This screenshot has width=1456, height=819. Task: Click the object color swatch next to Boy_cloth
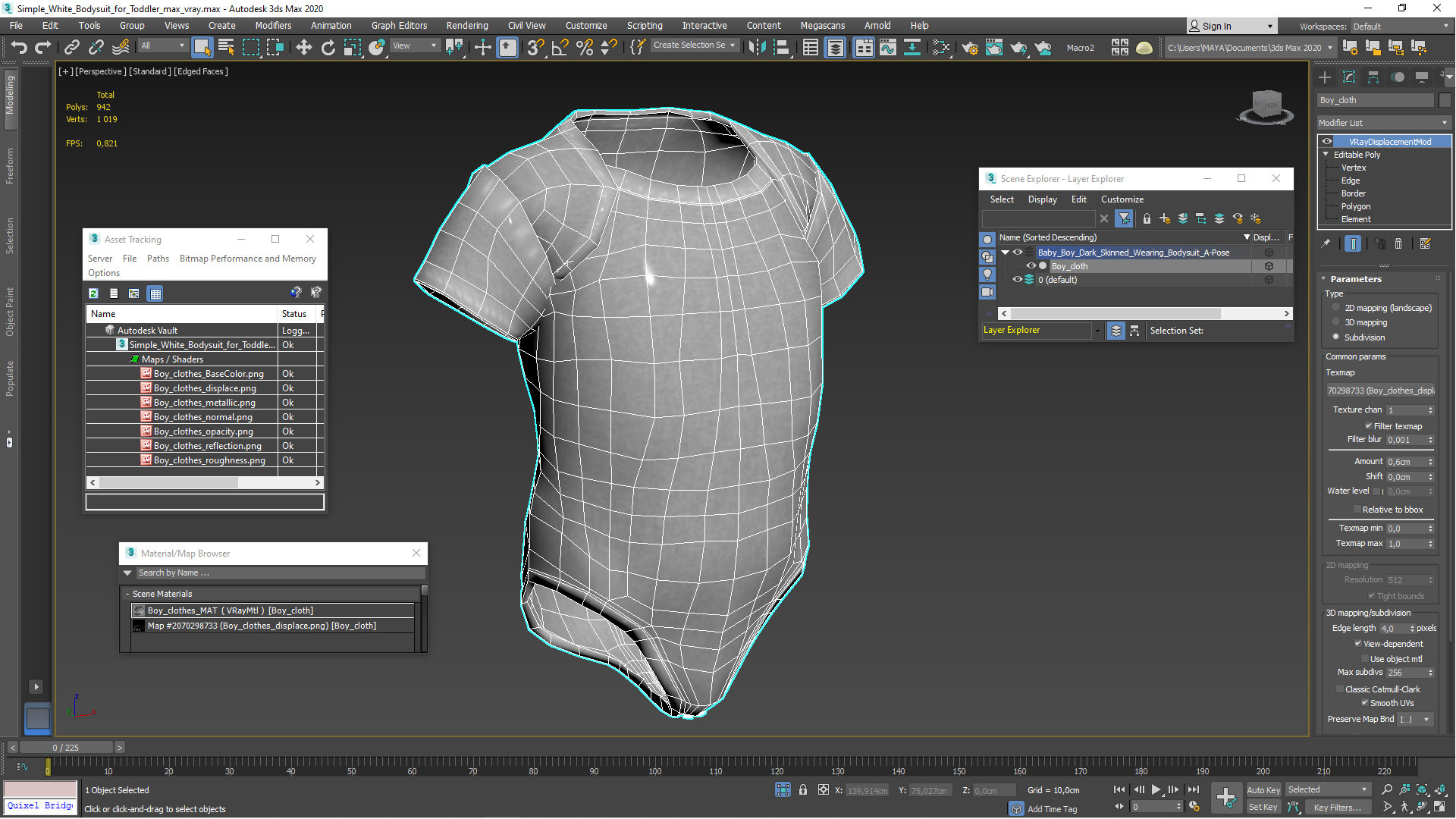(x=1444, y=100)
